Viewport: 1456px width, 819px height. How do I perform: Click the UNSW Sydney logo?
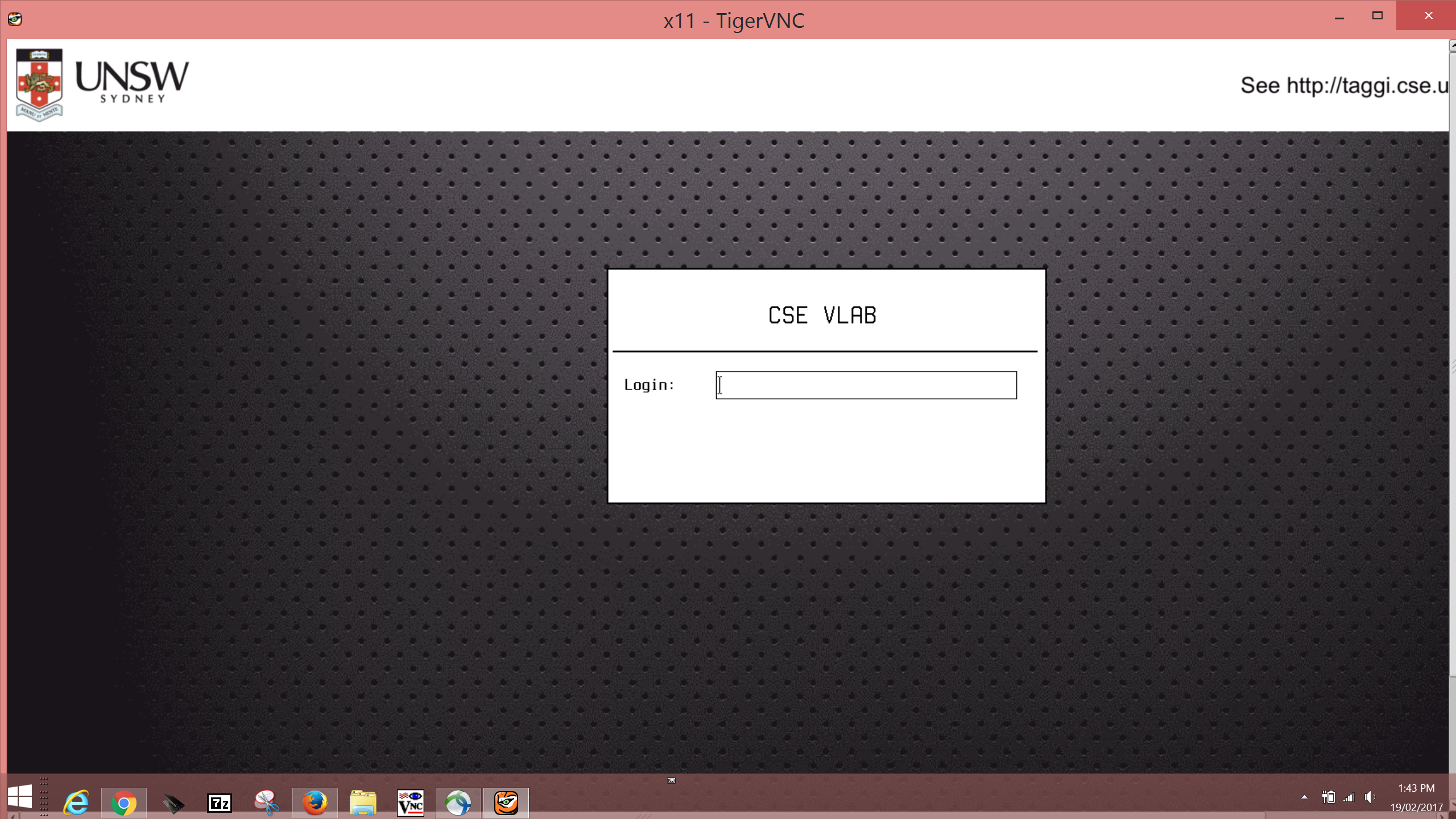coord(102,84)
